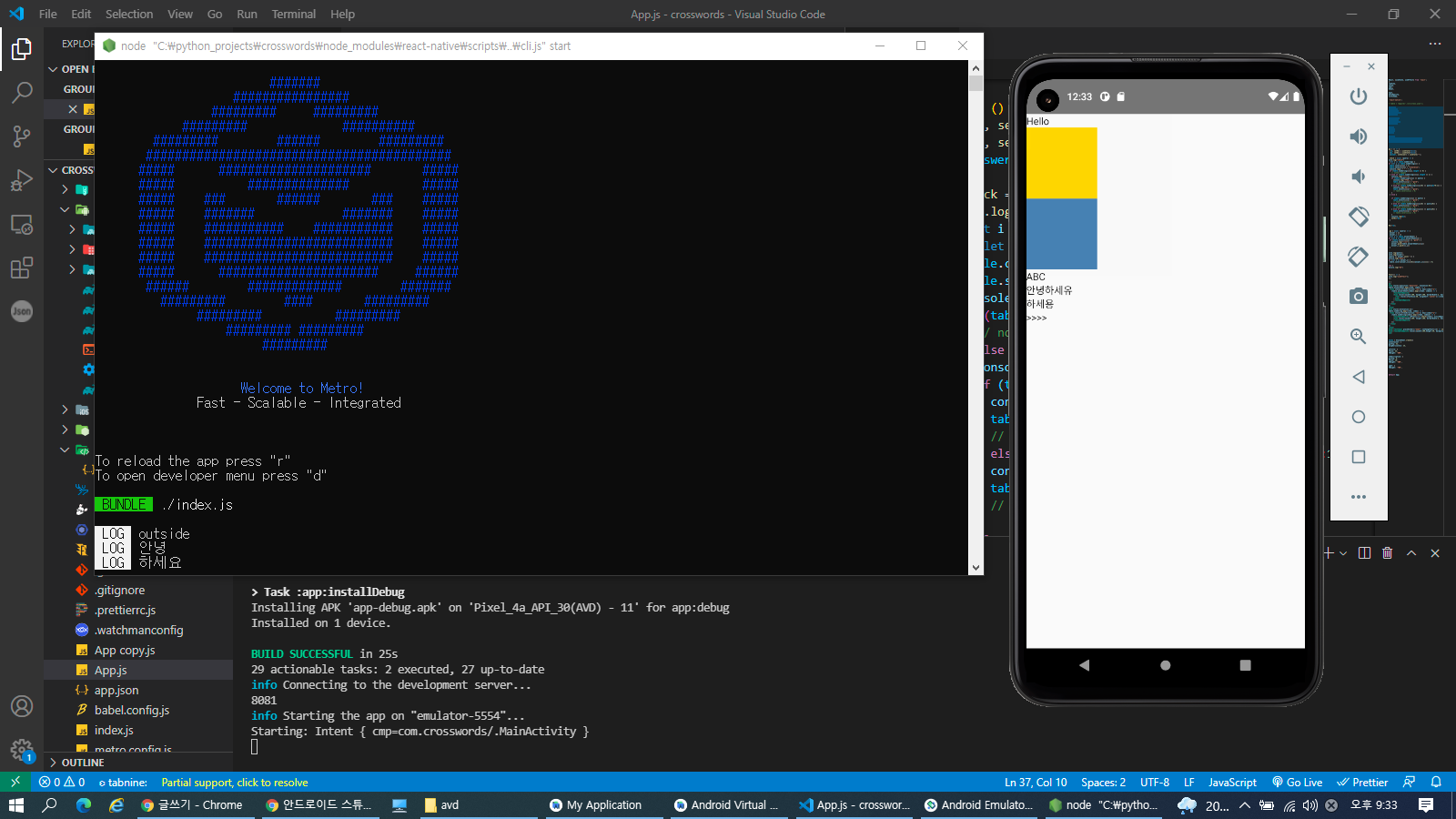This screenshot has width=1456, height=819.
Task: Open notifications bell in status bar
Action: [x=1436, y=782]
